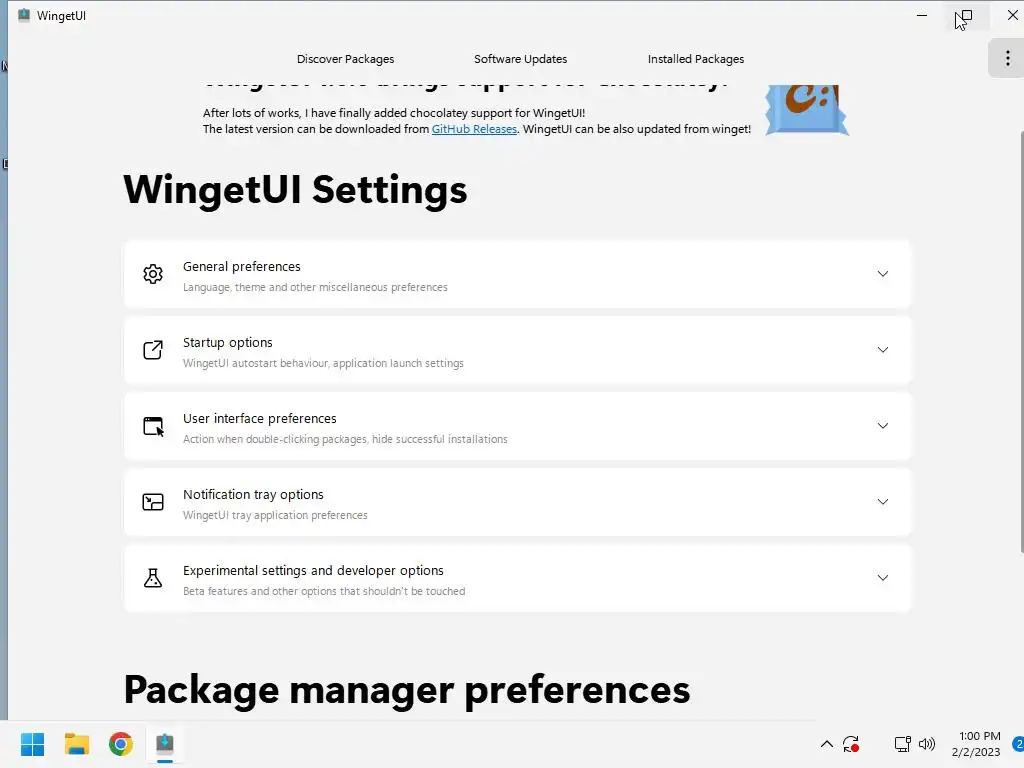Close the WingetUI window

(x=1012, y=15)
